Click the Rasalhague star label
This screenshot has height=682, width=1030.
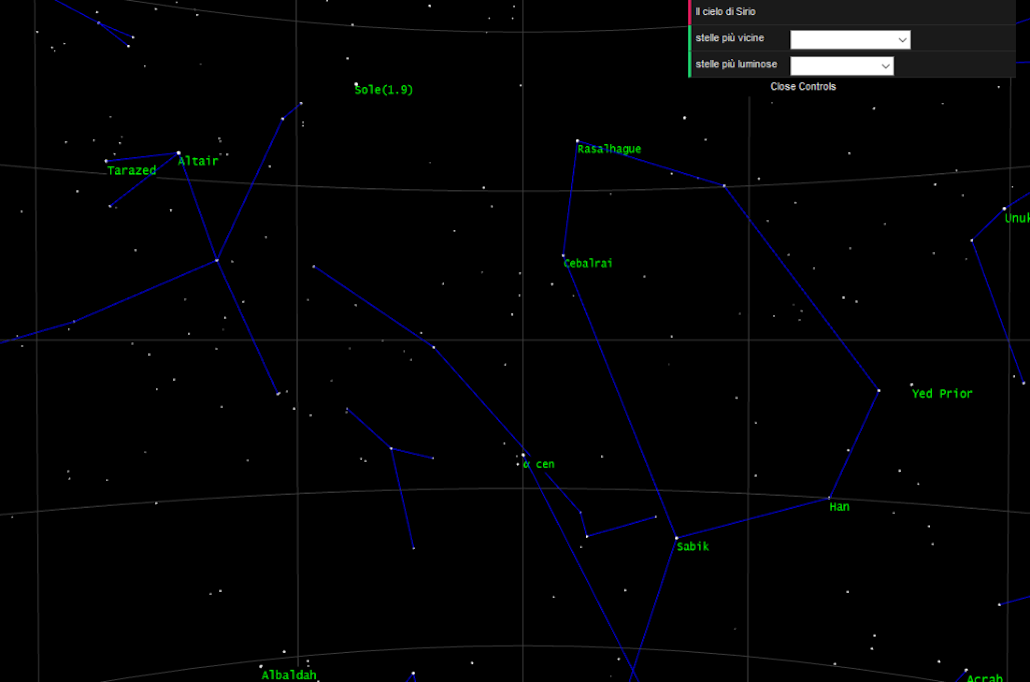tap(609, 149)
